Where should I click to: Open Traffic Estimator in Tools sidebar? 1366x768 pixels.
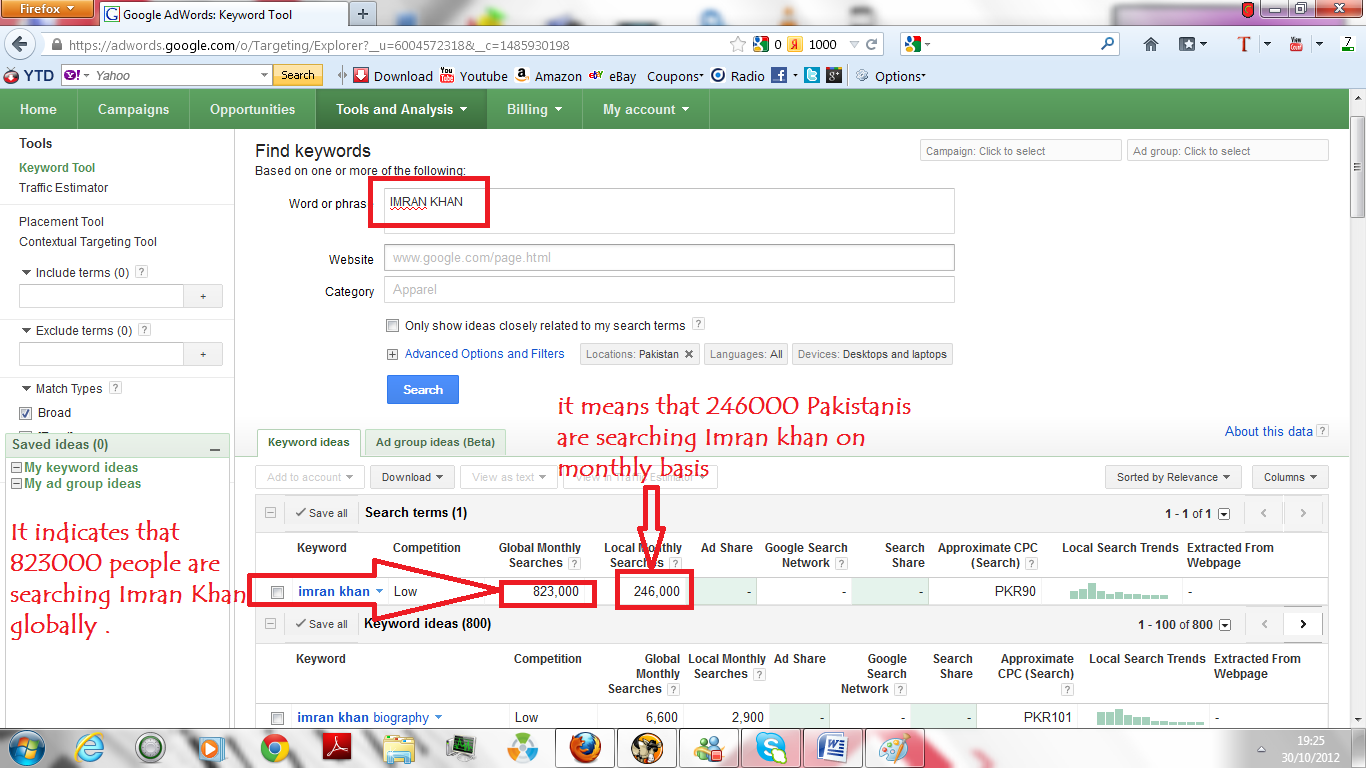tap(63, 188)
